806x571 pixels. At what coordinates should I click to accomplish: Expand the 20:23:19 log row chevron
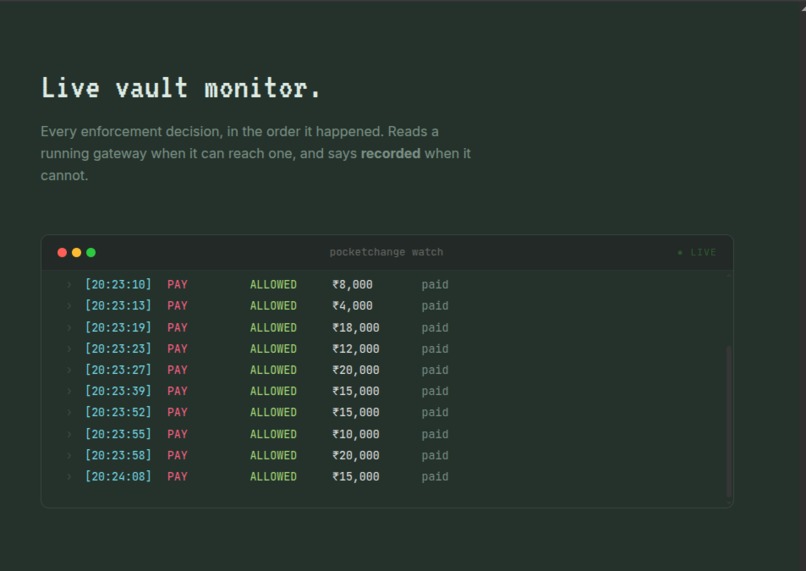pos(69,327)
